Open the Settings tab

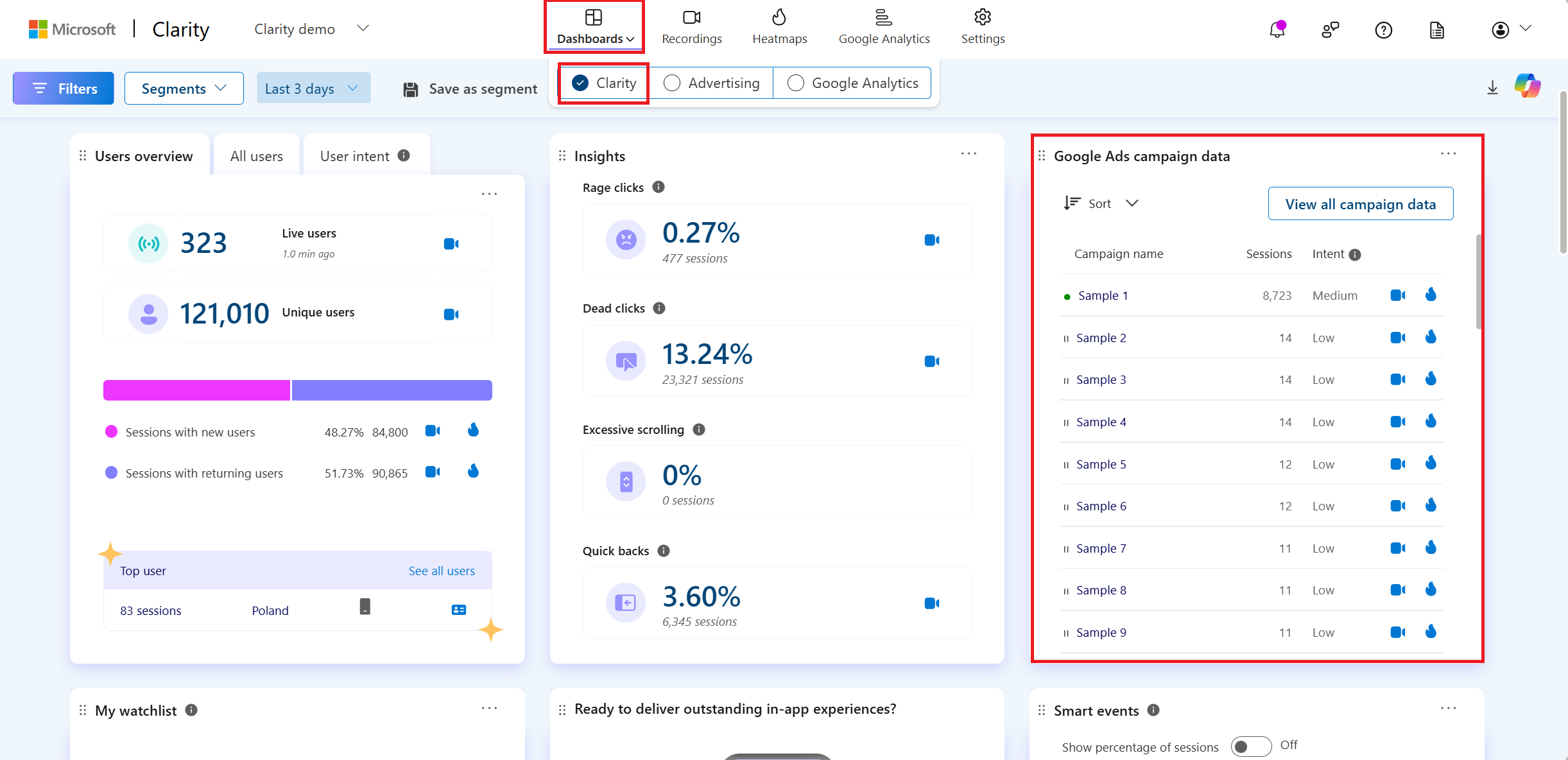pyautogui.click(x=983, y=28)
